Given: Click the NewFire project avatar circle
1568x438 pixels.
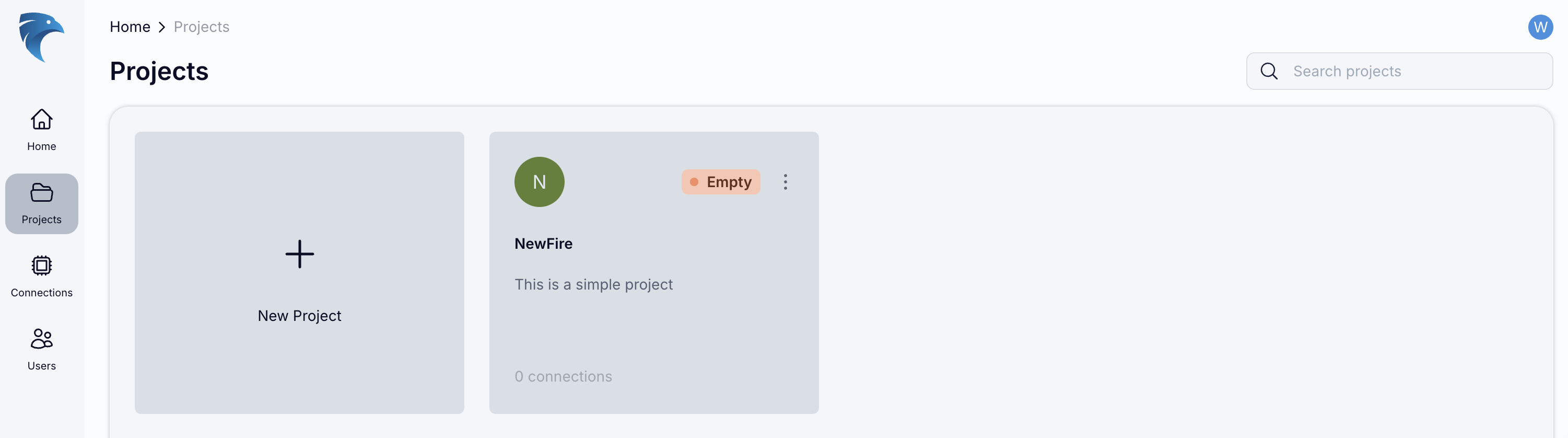Looking at the screenshot, I should point(540,181).
